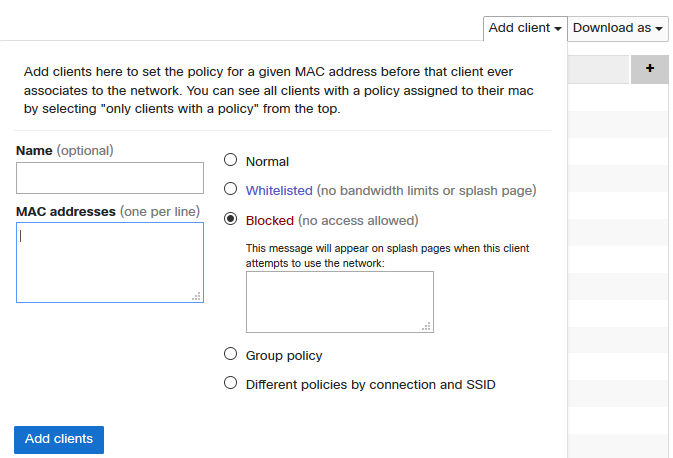Select the Normal policy radio button

click(x=231, y=160)
